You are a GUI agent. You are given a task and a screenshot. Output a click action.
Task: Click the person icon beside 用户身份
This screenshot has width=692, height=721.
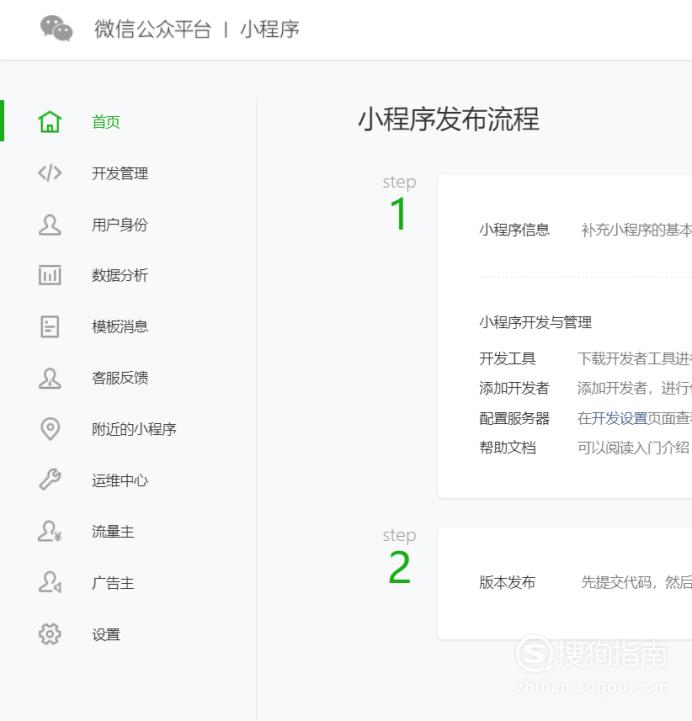point(50,225)
